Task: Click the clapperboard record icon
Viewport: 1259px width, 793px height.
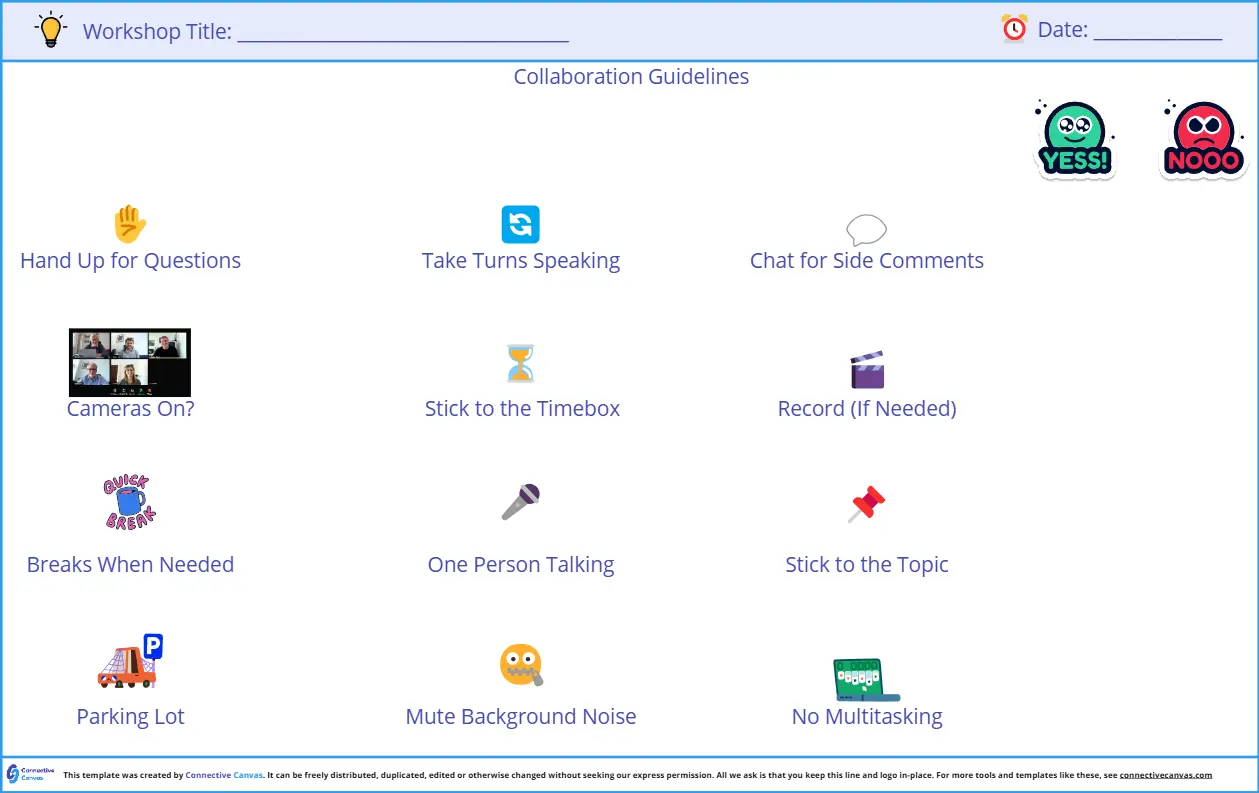Action: (x=866, y=369)
